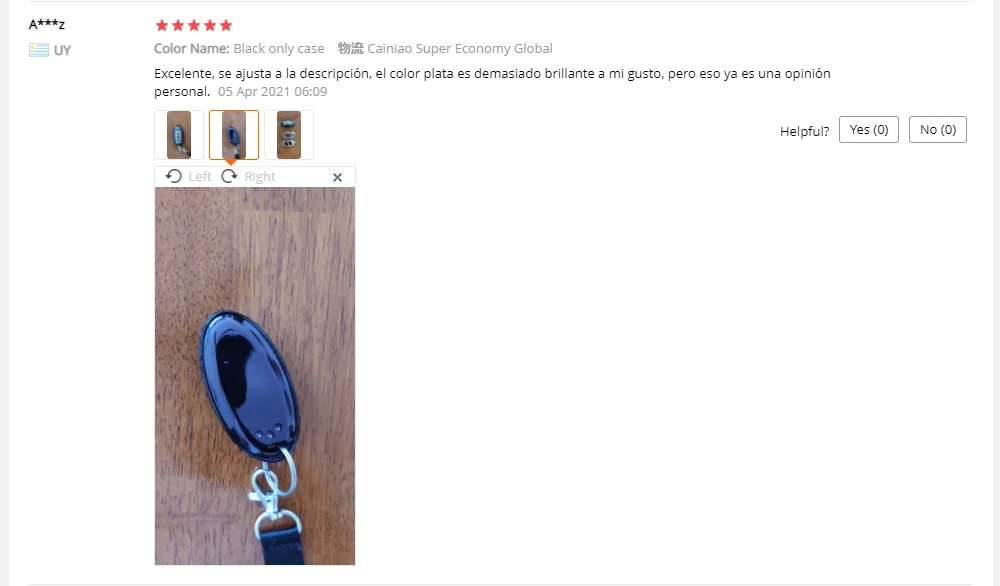Click the UY country code label
Image resolution: width=1000 pixels, height=586 pixels.
(x=62, y=50)
